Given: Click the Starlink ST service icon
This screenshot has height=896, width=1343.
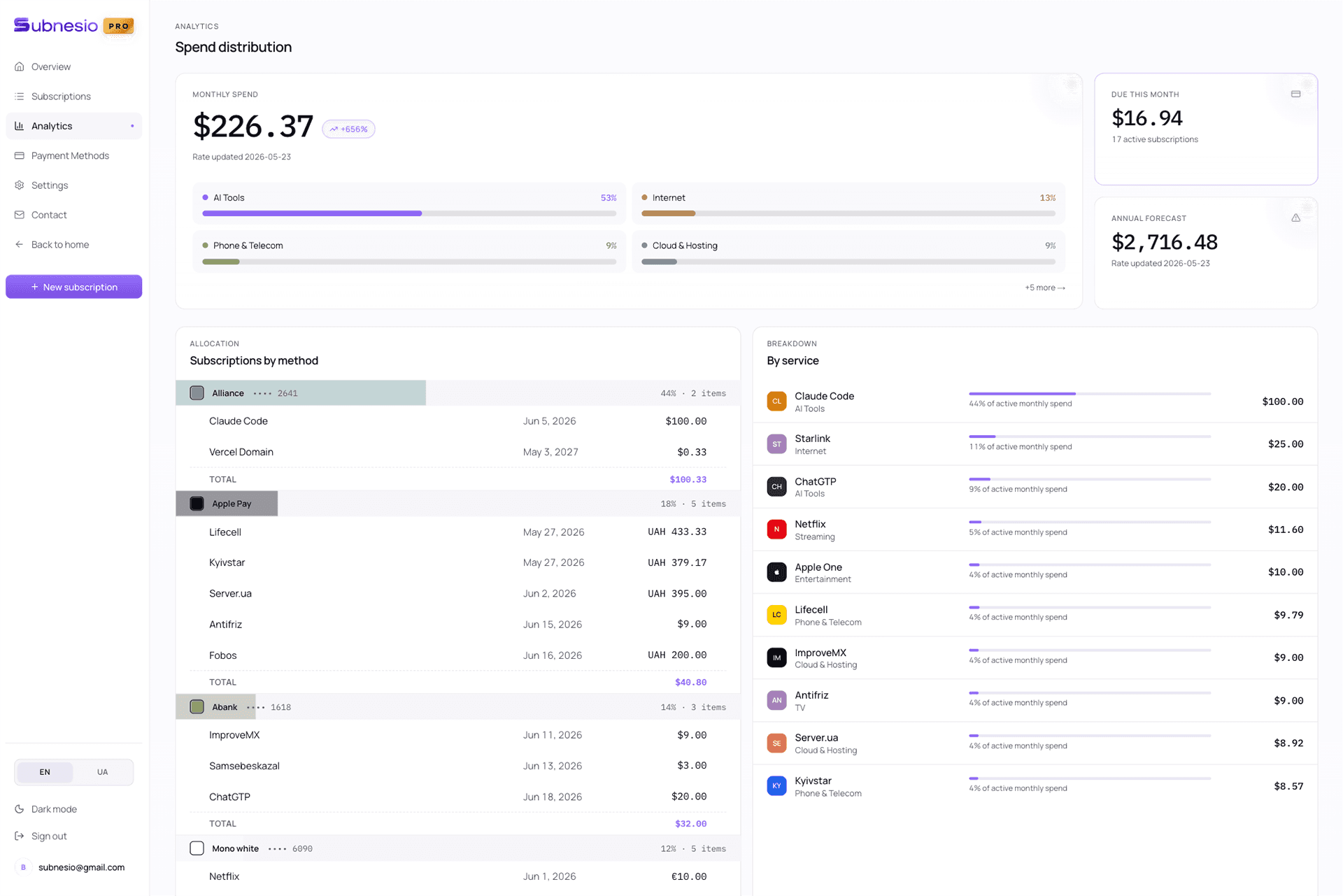Looking at the screenshot, I should click(776, 444).
